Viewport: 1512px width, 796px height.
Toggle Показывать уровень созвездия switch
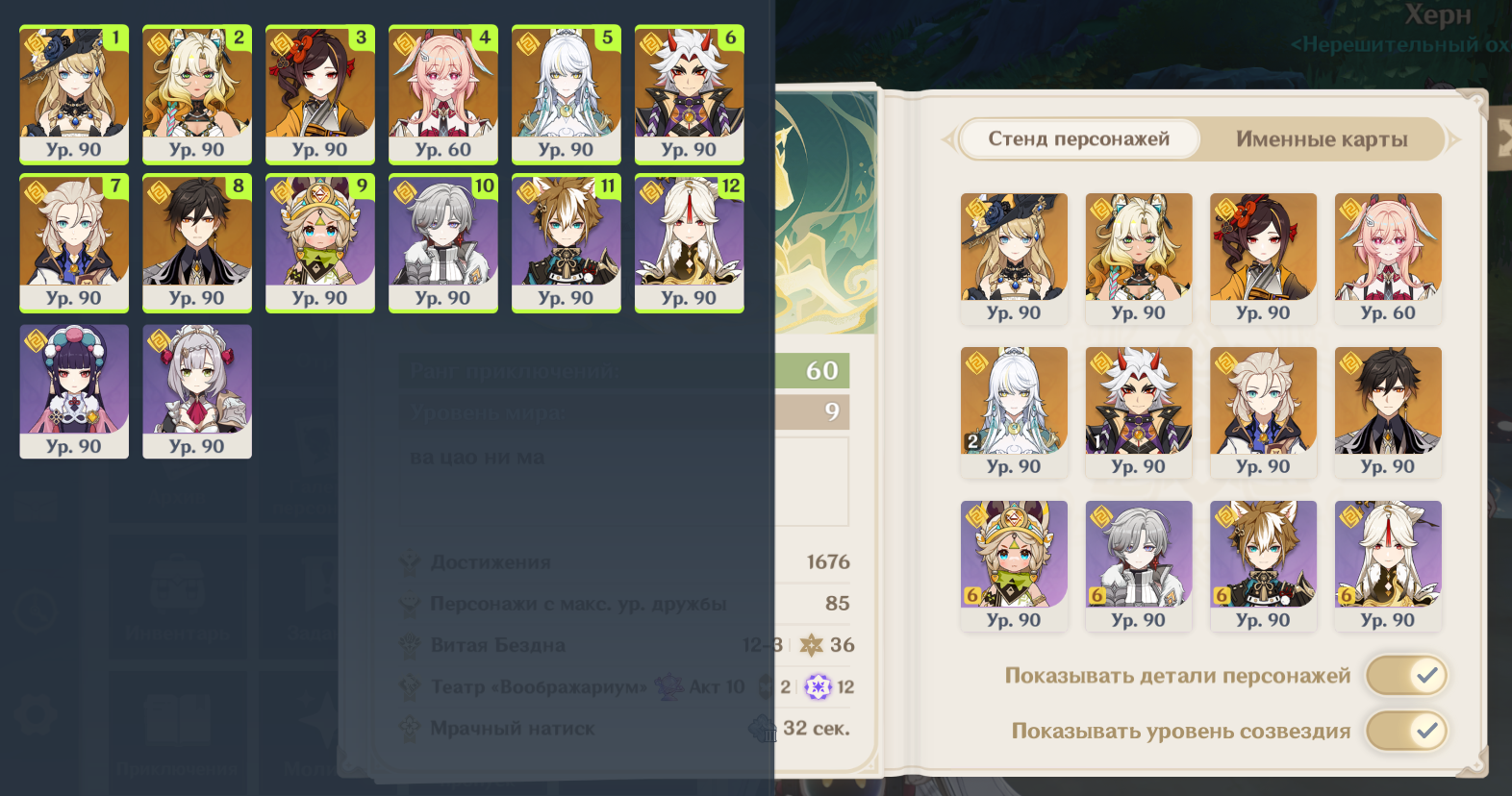[x=1406, y=731]
